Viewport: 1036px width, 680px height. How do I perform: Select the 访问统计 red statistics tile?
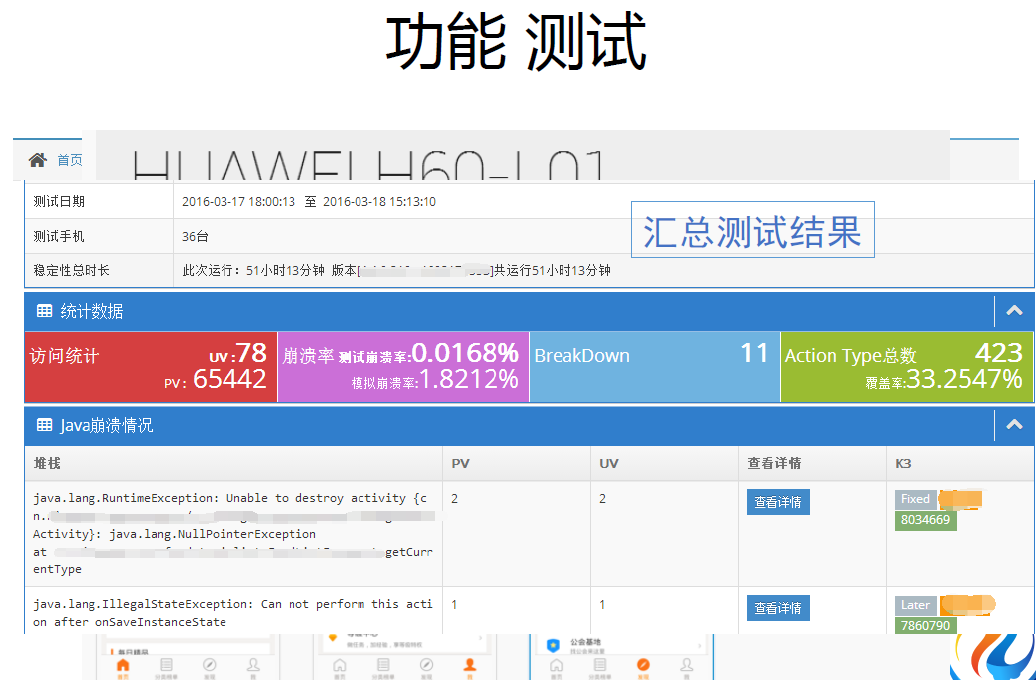[151, 367]
